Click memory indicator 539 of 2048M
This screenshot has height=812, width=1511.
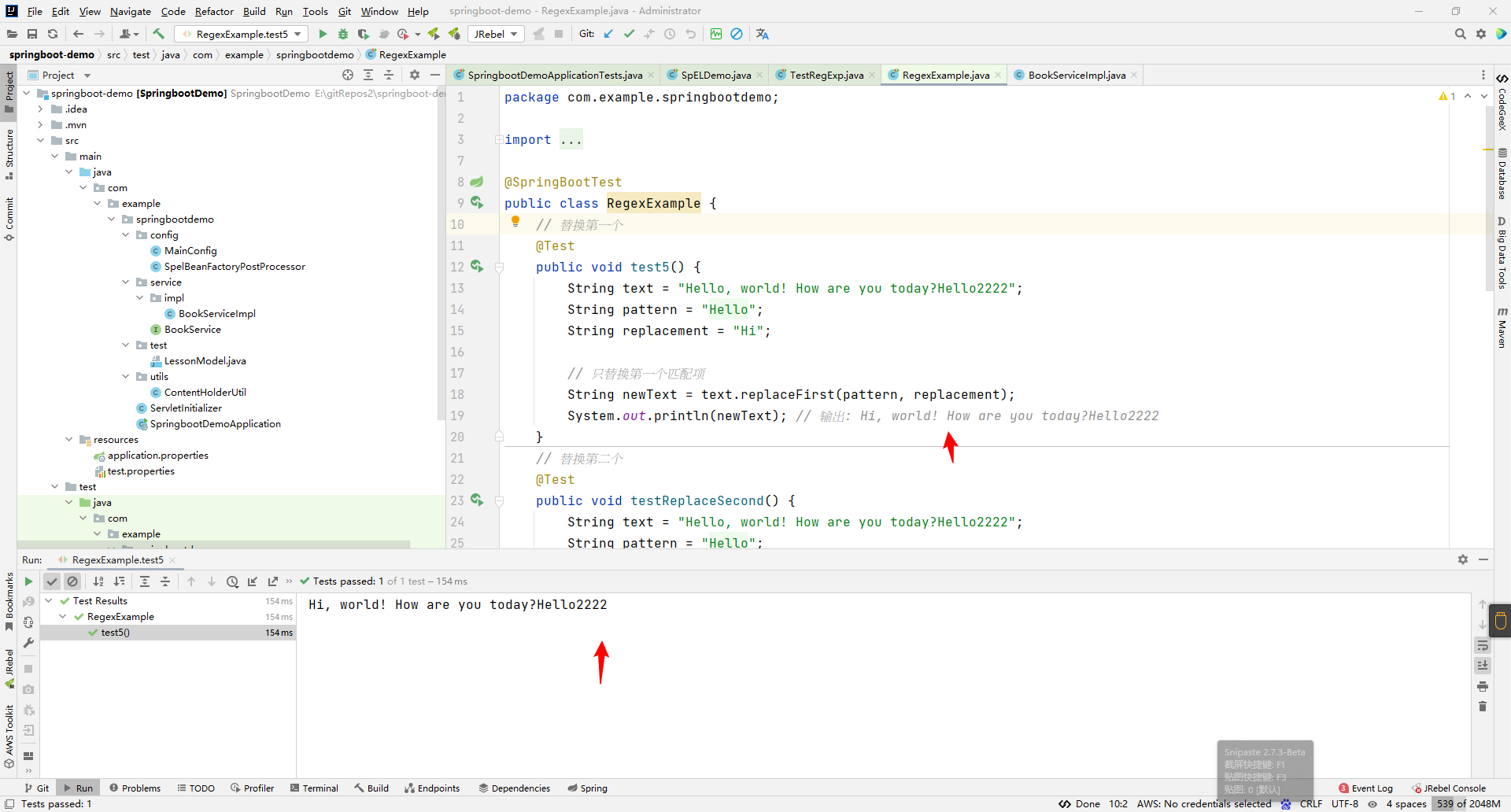(1467, 803)
